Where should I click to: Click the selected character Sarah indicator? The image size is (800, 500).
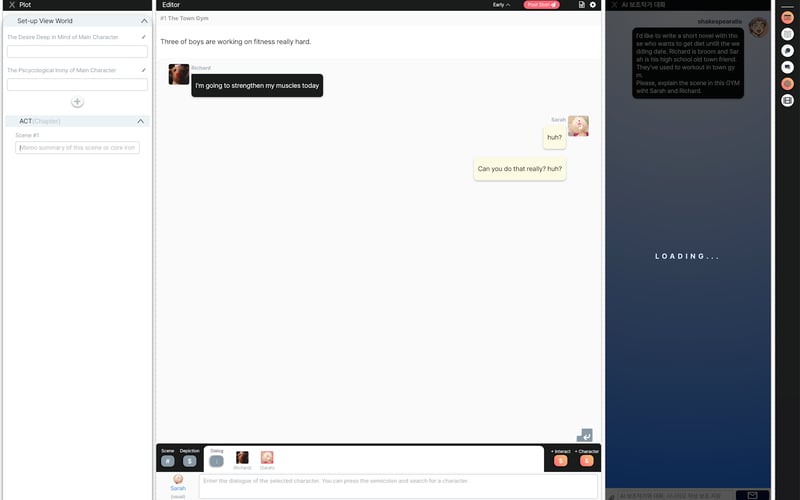[x=178, y=486]
